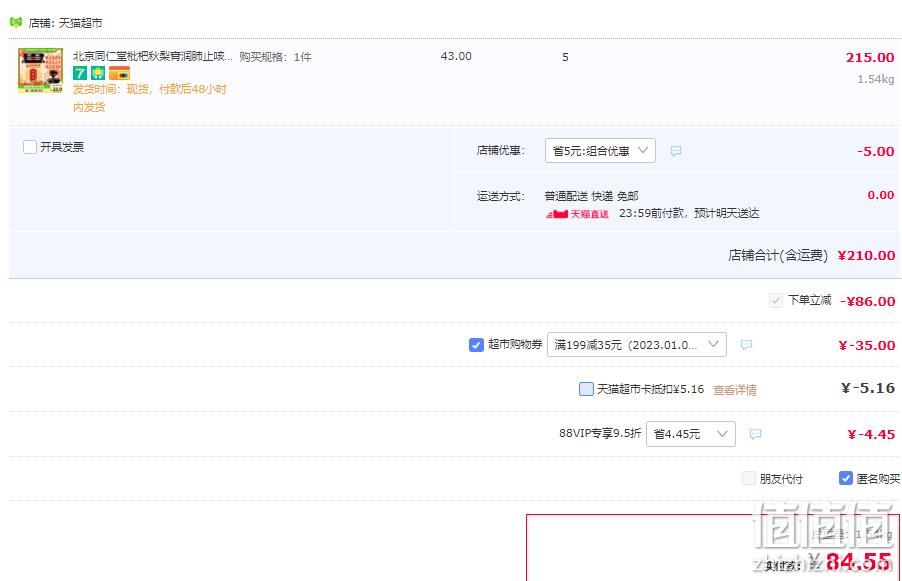Open the 88VIP 省4.45元 dropdown

(691, 434)
